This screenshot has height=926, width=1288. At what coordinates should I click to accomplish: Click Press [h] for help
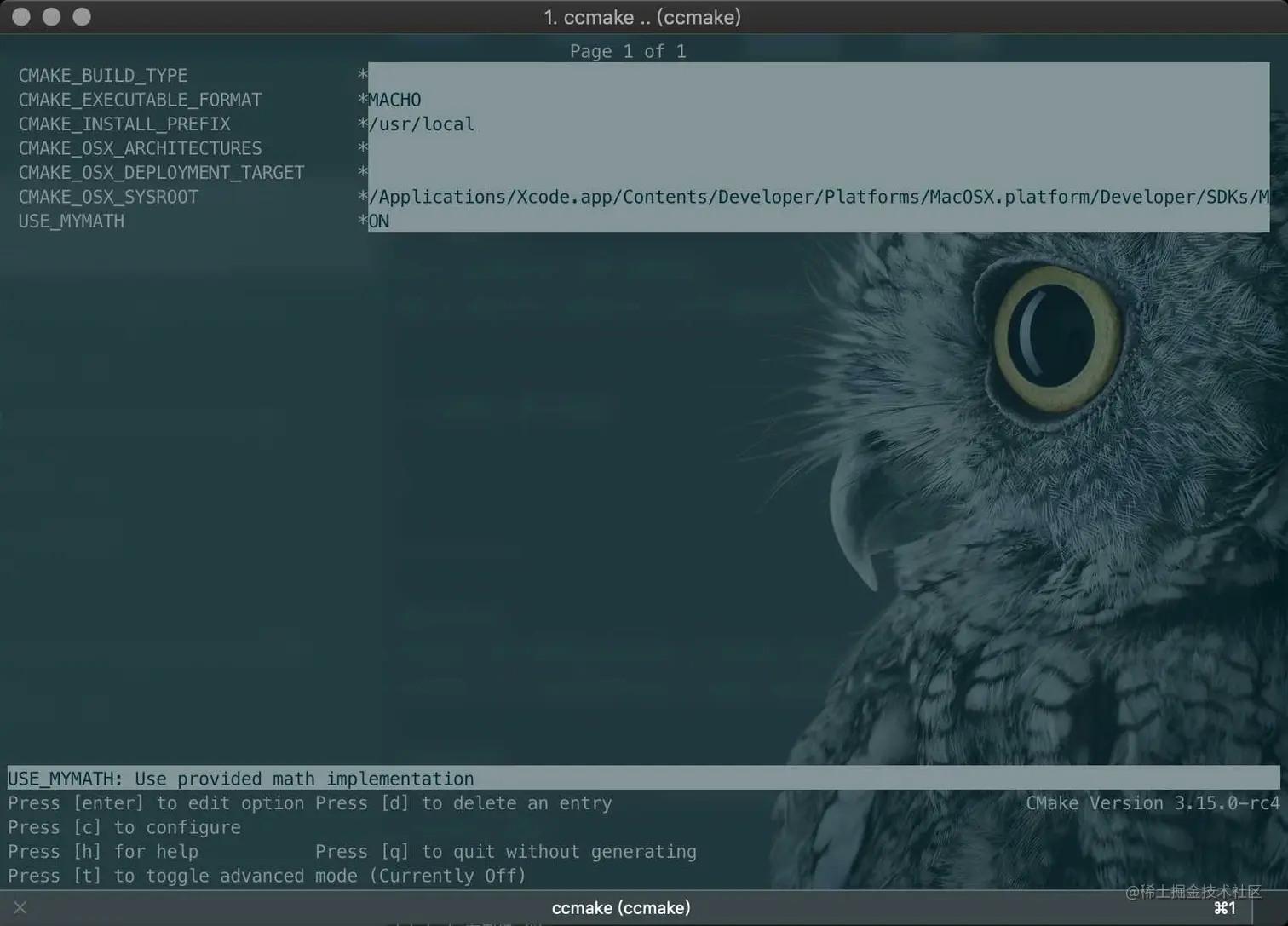(x=102, y=851)
